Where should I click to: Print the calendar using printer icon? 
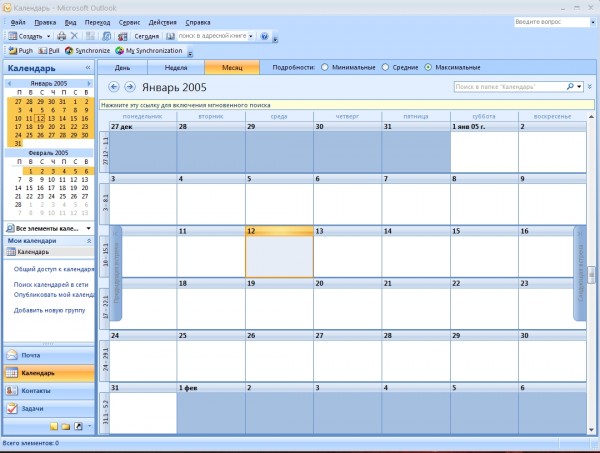(x=62, y=36)
